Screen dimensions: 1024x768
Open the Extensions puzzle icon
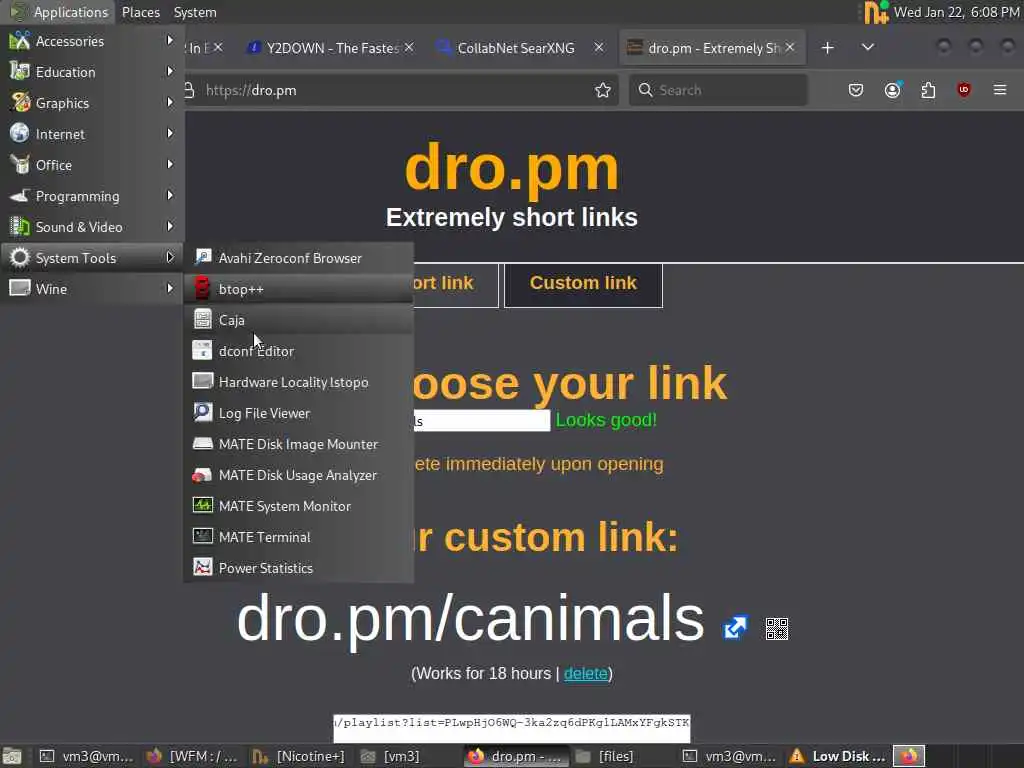(x=928, y=90)
